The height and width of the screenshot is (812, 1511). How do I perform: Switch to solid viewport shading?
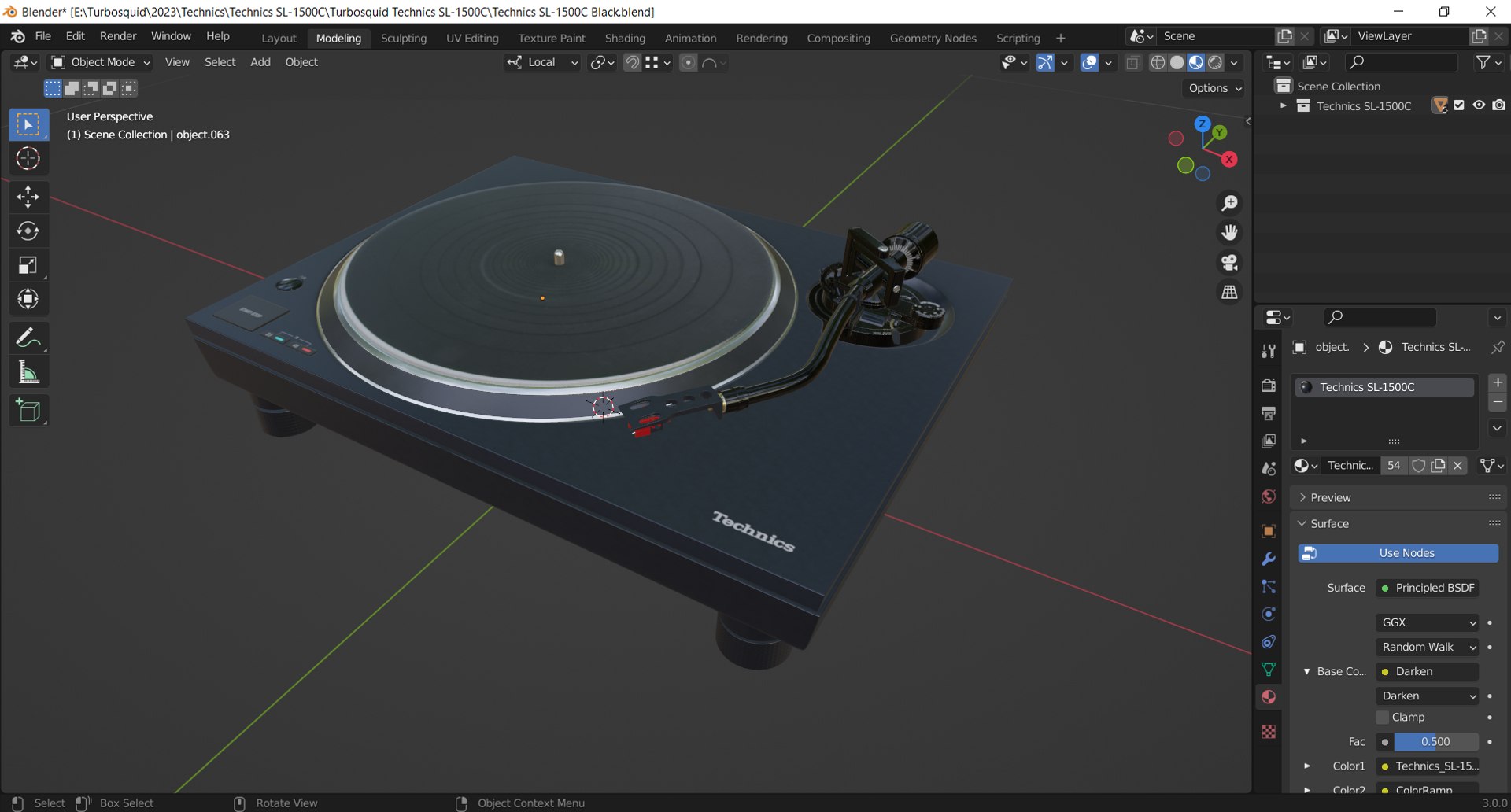pyautogui.click(x=1177, y=62)
